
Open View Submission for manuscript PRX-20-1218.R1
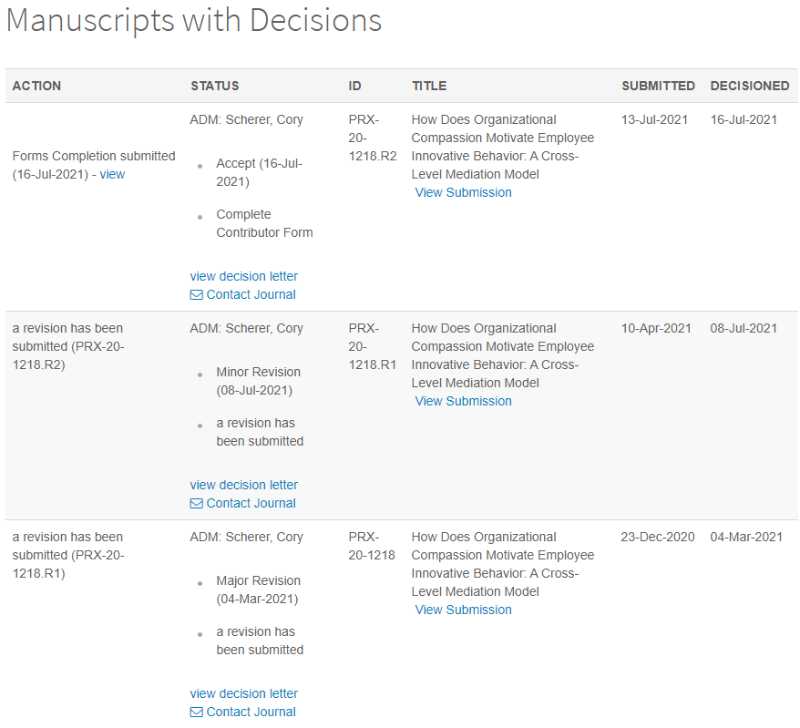(463, 401)
